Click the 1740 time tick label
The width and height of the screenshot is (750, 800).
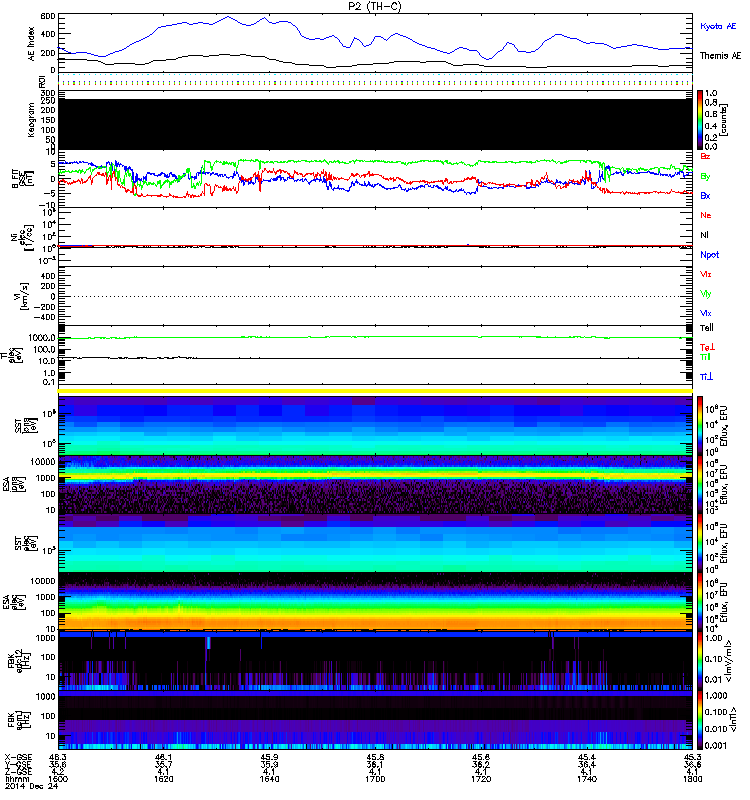coord(587,779)
